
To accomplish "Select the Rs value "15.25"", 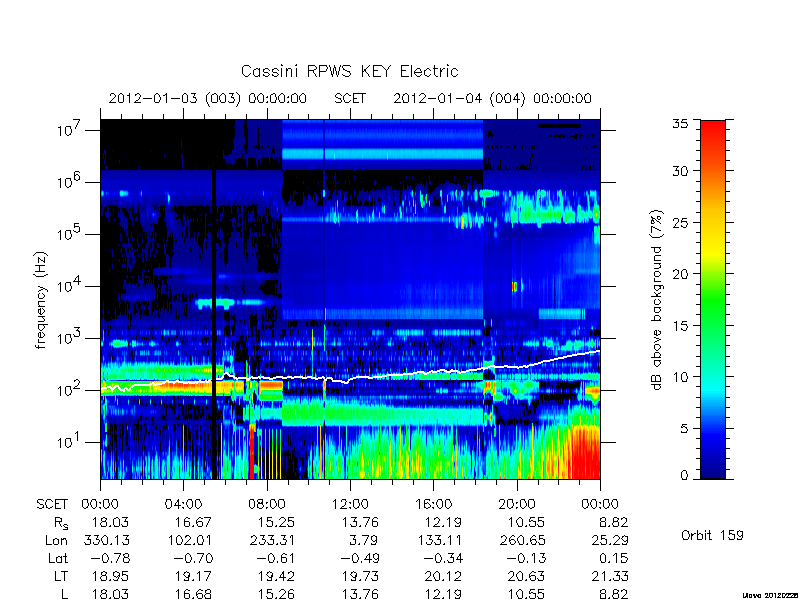I will tap(276, 522).
